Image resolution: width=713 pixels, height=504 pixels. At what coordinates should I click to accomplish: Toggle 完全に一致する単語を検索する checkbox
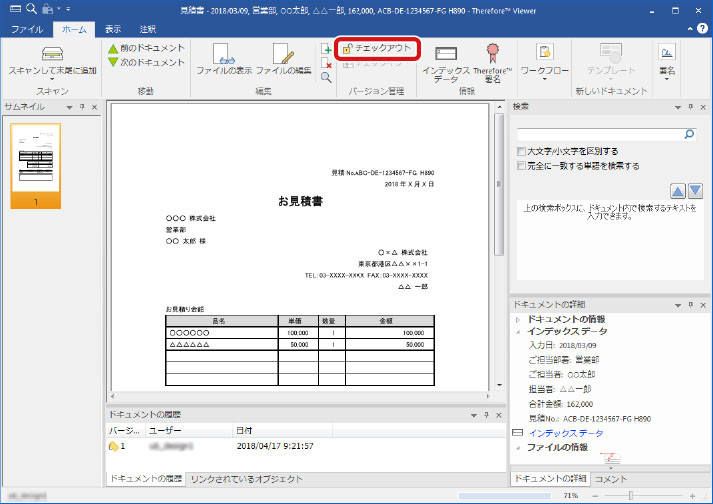pyautogui.click(x=521, y=166)
